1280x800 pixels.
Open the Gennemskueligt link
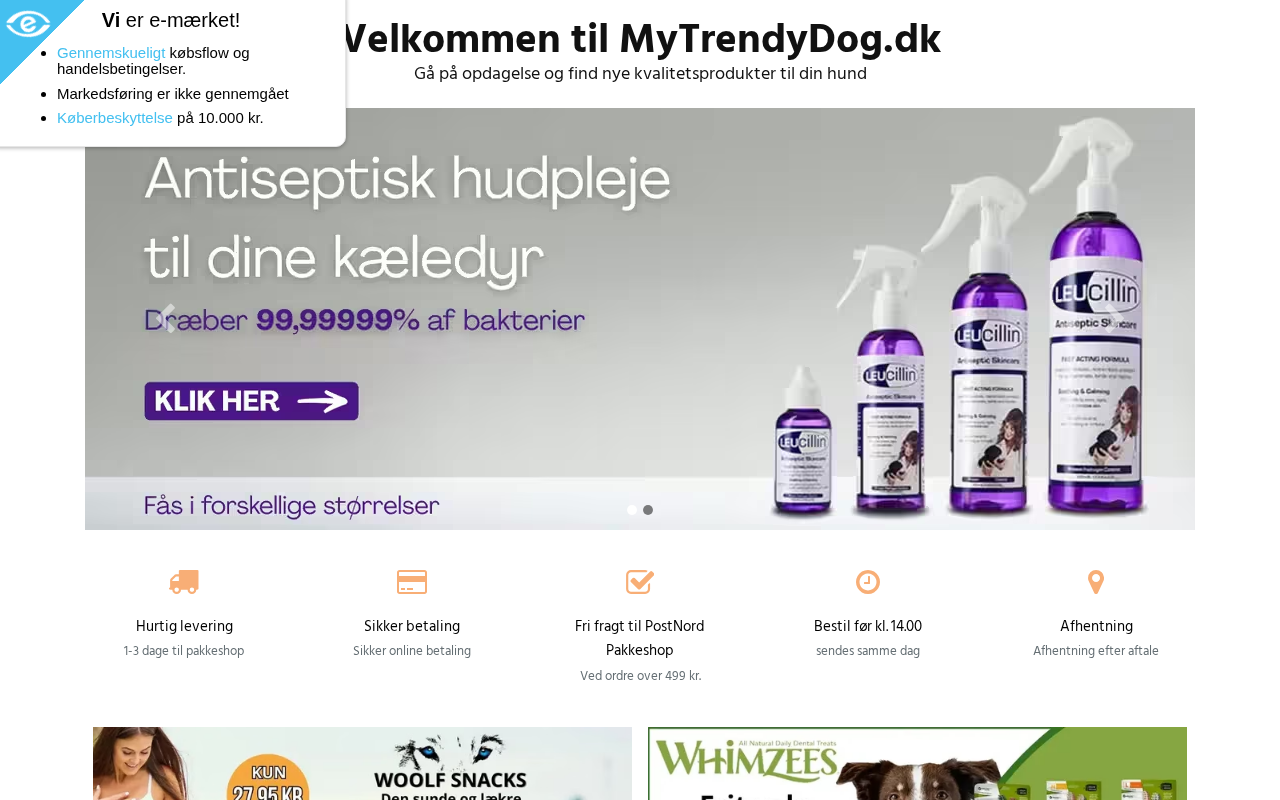coord(111,52)
